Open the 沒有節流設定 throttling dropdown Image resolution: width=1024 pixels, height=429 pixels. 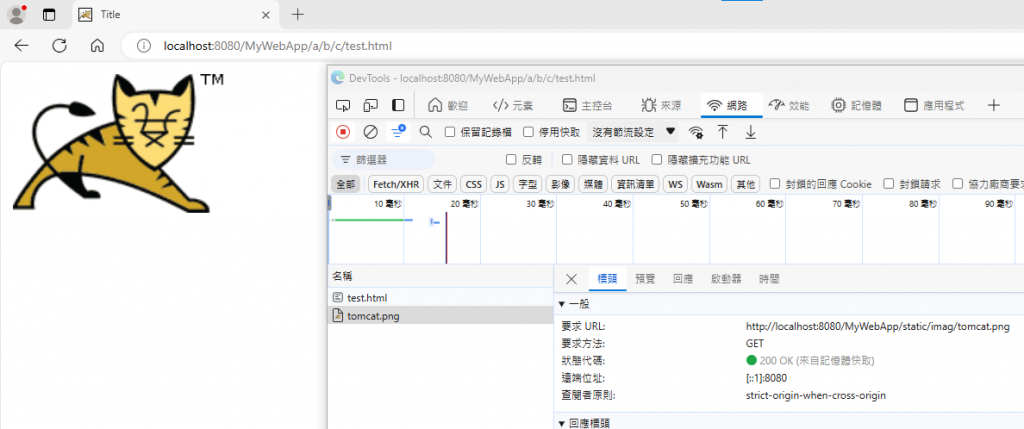tap(633, 132)
